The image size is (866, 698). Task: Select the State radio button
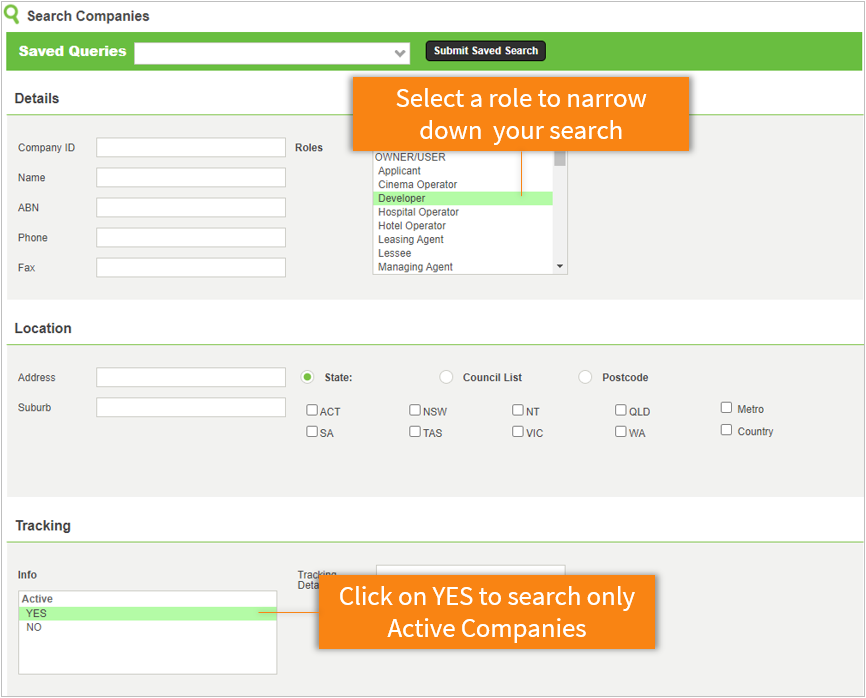(307, 377)
